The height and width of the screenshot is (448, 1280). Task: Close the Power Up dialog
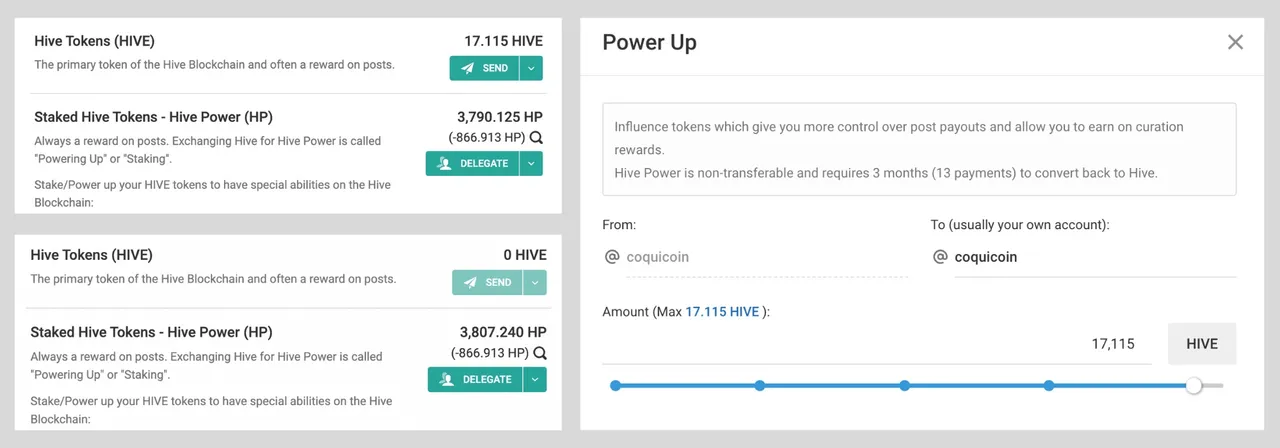point(1235,42)
